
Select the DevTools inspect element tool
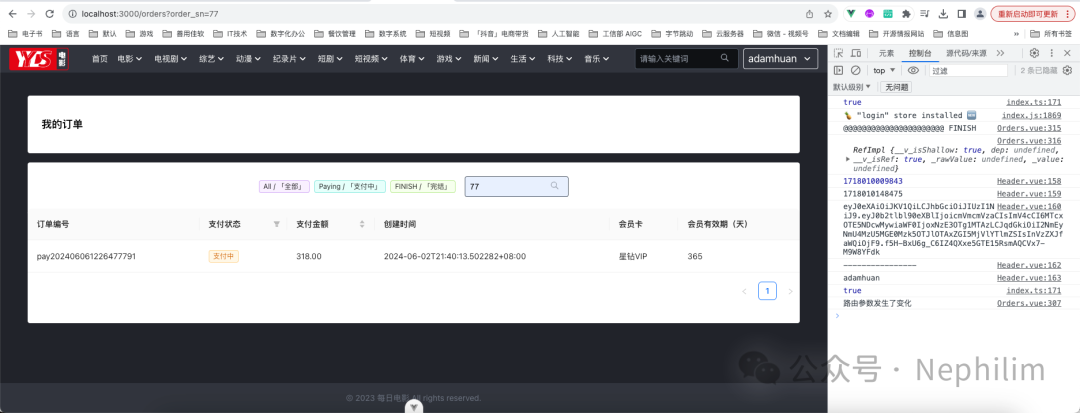(x=840, y=53)
